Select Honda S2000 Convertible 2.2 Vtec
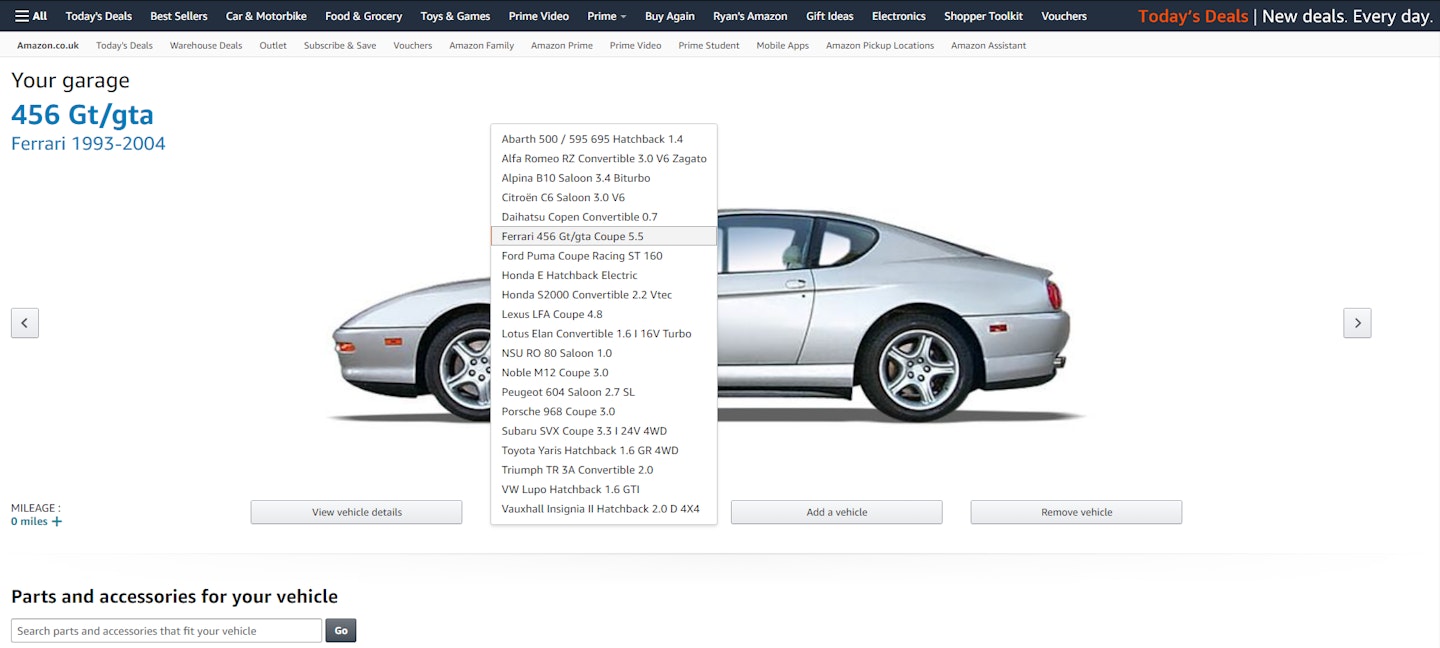Viewport: 1440px width, 648px height. click(604, 295)
